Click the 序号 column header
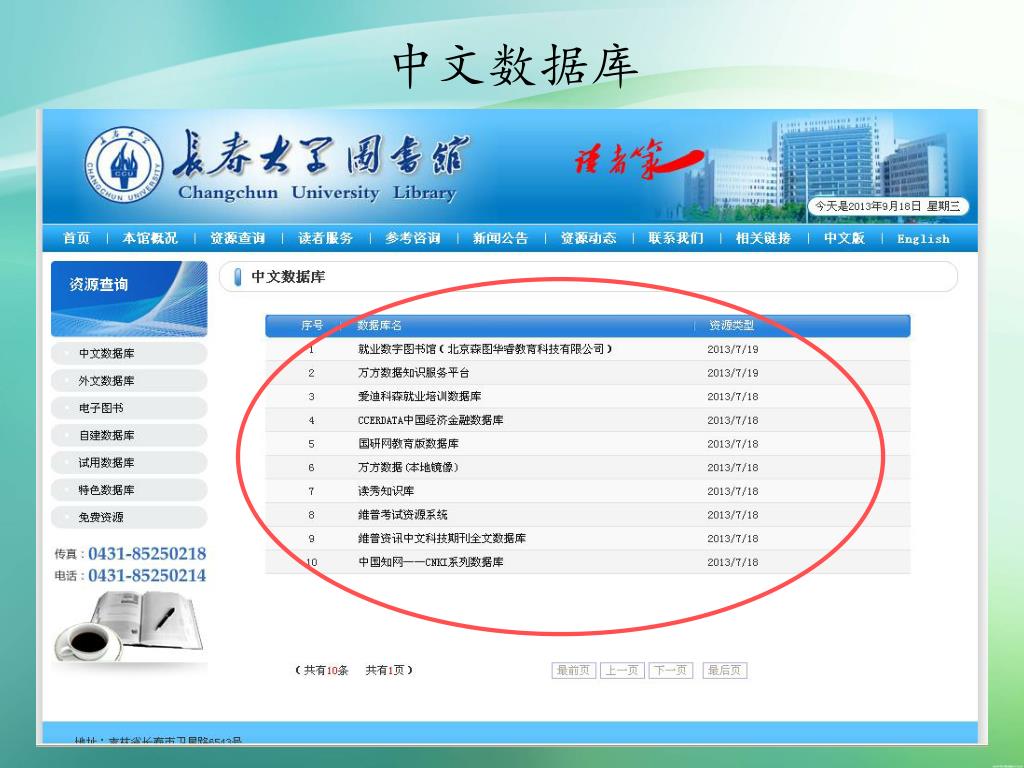The width and height of the screenshot is (1024, 768). click(312, 325)
